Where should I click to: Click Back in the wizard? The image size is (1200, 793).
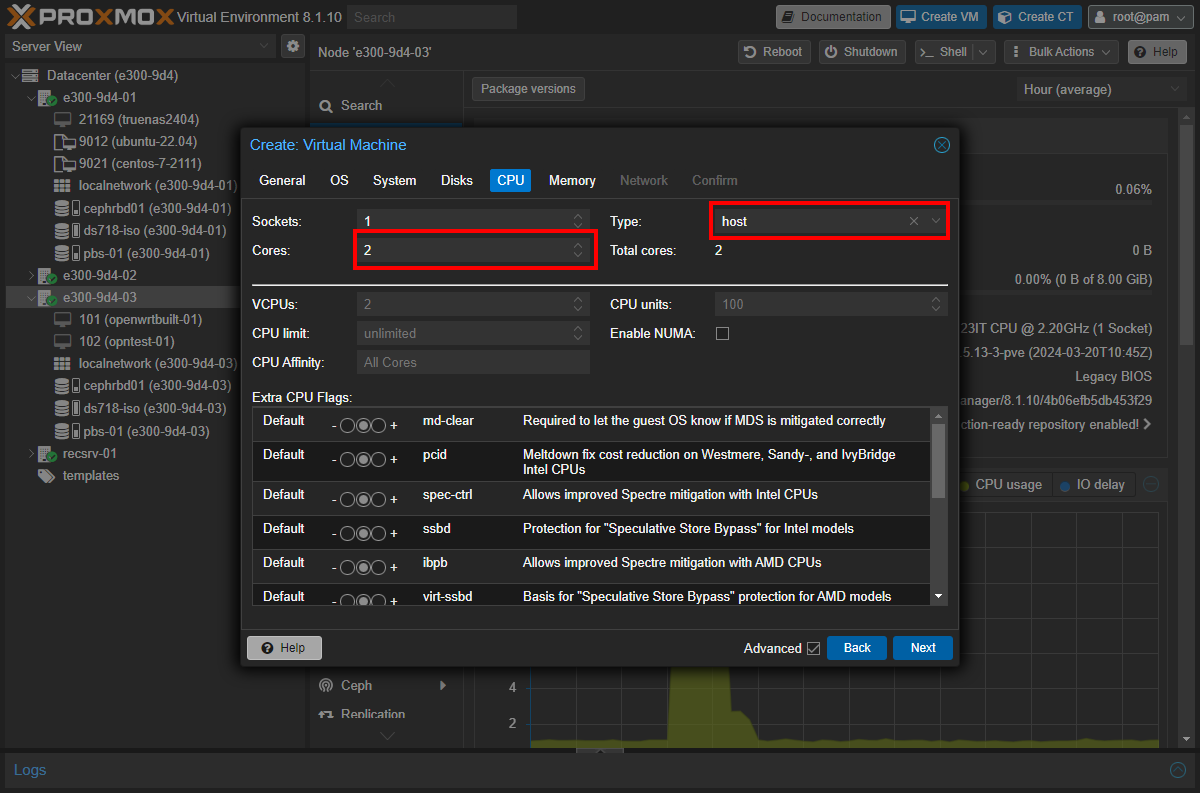[857, 648]
